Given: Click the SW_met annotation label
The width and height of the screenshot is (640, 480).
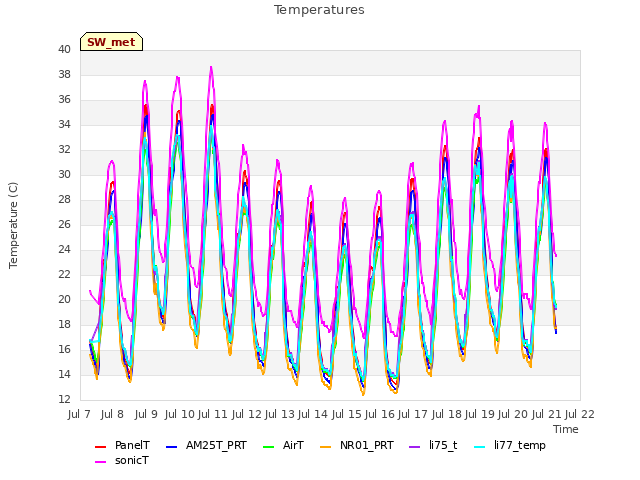Looking at the screenshot, I should pos(111,42).
